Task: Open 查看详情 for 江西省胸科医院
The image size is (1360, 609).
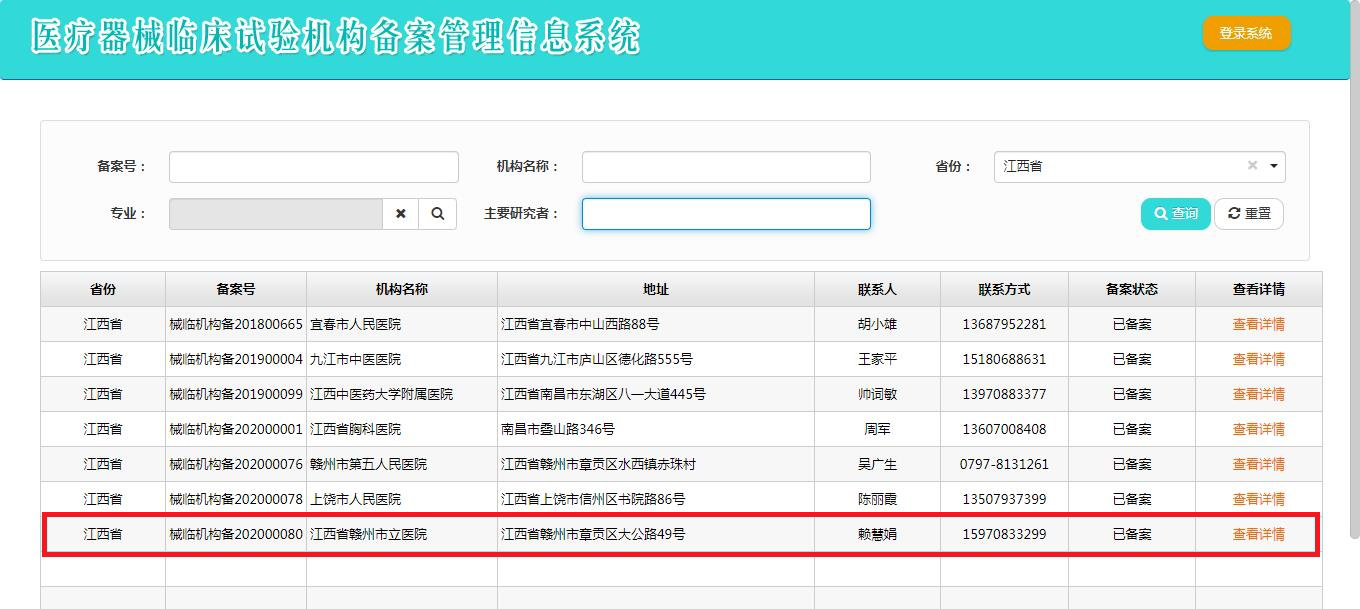Action: coord(1258,429)
